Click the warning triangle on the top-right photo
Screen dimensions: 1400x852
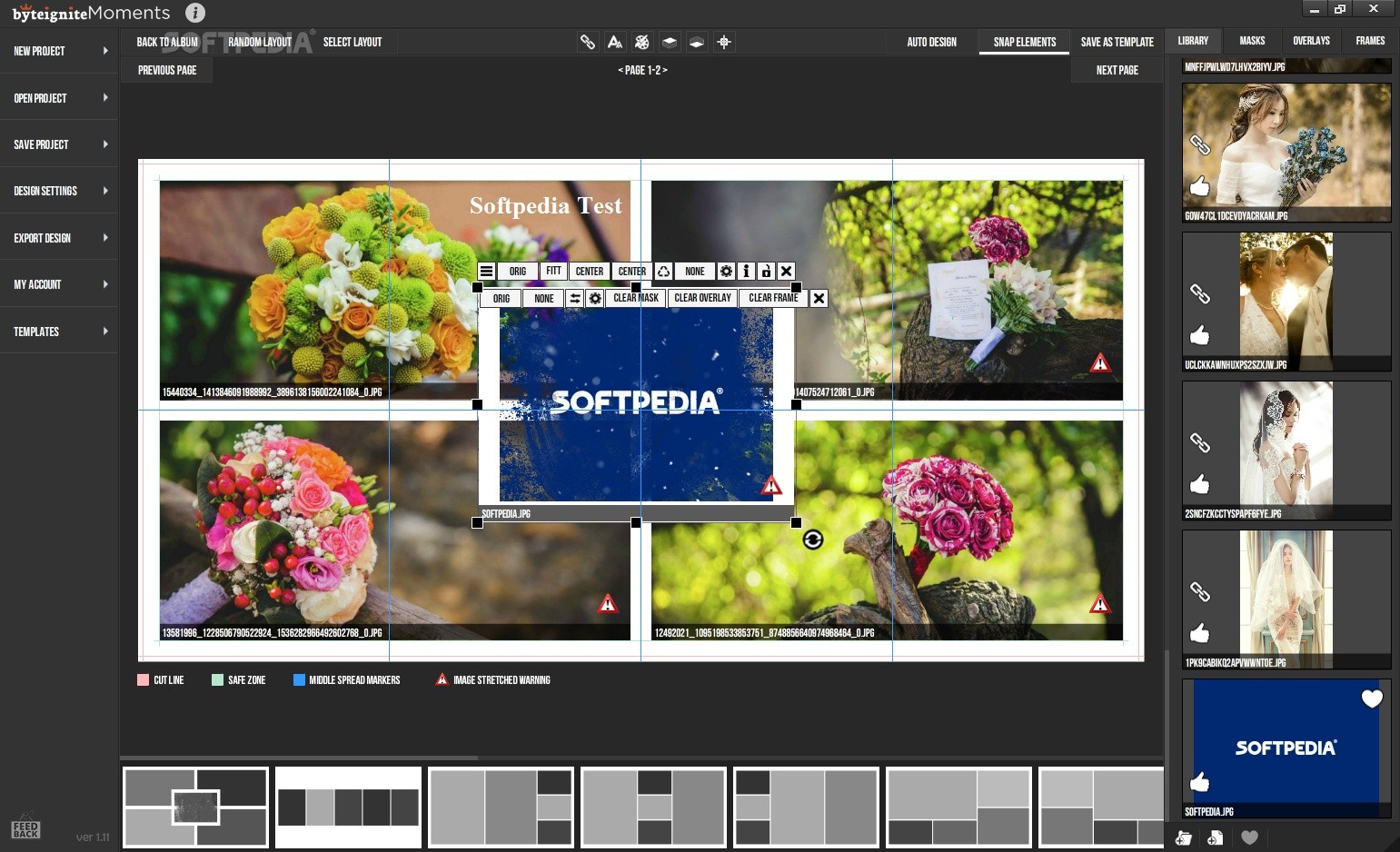coord(1100,363)
